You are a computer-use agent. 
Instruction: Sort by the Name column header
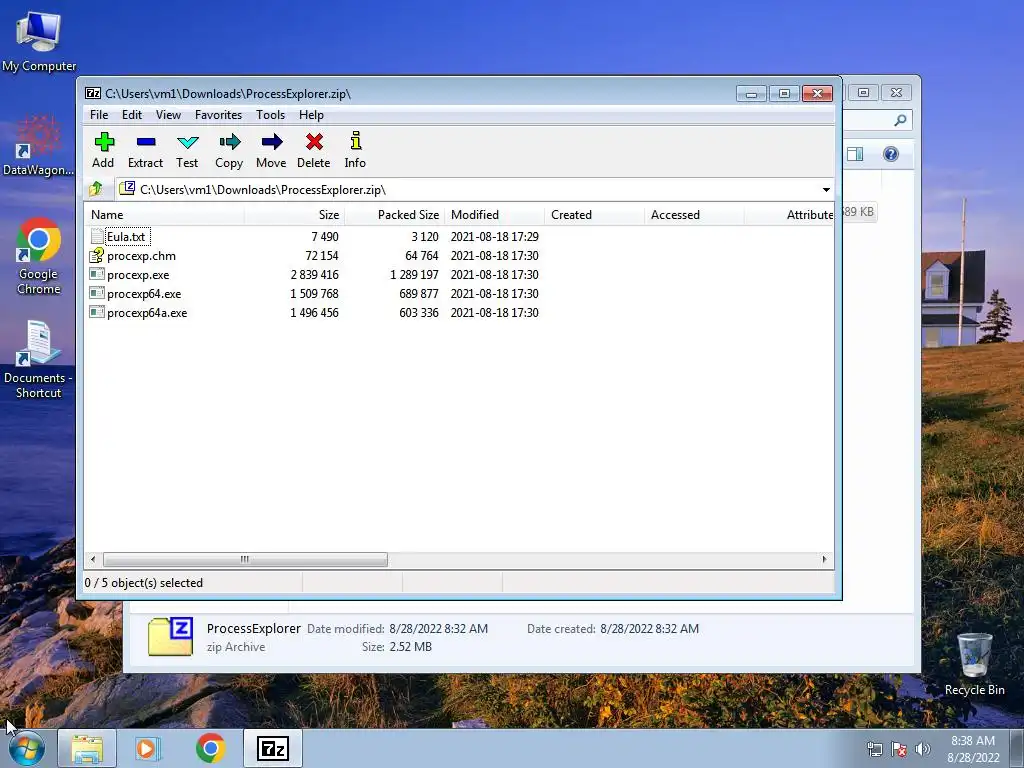point(164,215)
